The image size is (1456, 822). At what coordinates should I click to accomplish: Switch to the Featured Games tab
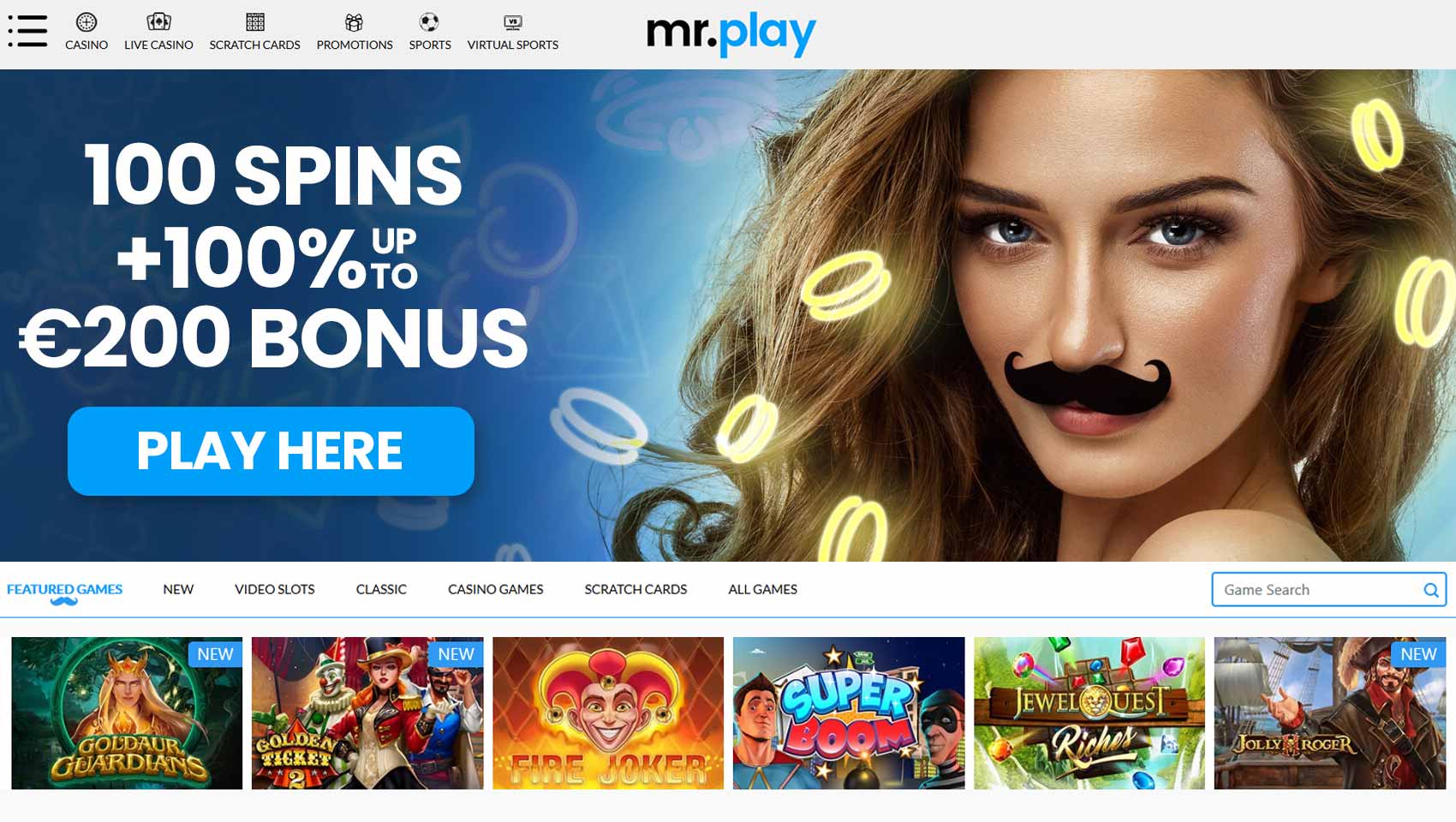click(x=64, y=589)
